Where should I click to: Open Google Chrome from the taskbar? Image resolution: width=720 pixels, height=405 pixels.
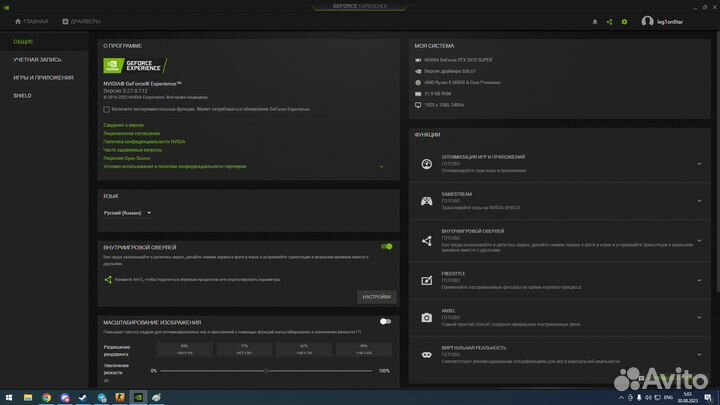click(46, 397)
